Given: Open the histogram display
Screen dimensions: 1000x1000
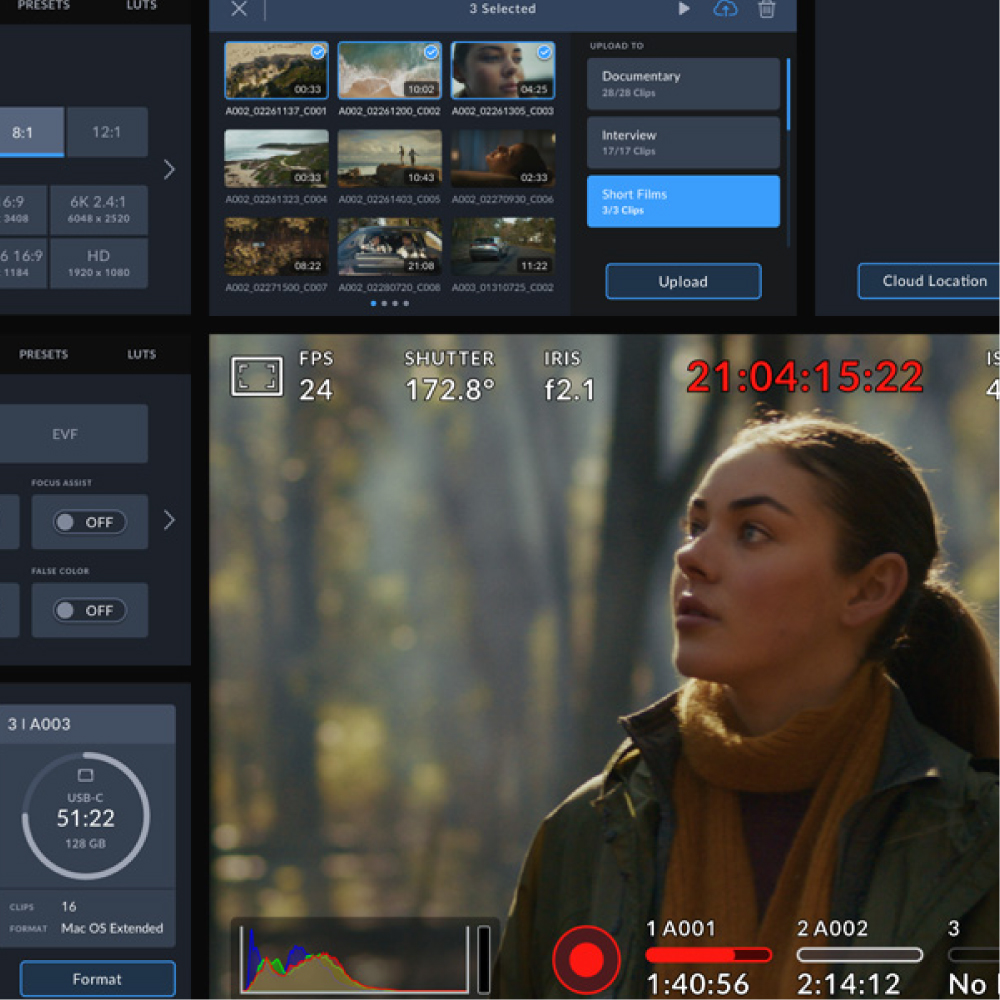Looking at the screenshot, I should tap(355, 960).
